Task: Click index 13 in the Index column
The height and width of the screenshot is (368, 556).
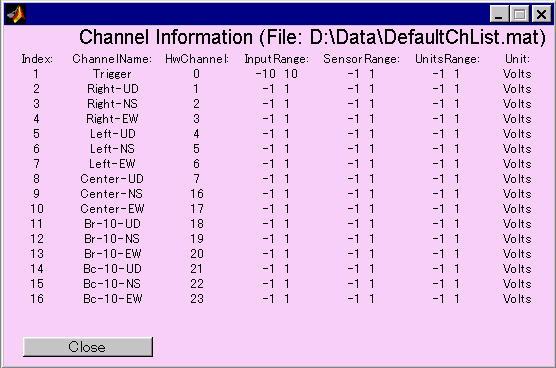Action: tap(37, 254)
